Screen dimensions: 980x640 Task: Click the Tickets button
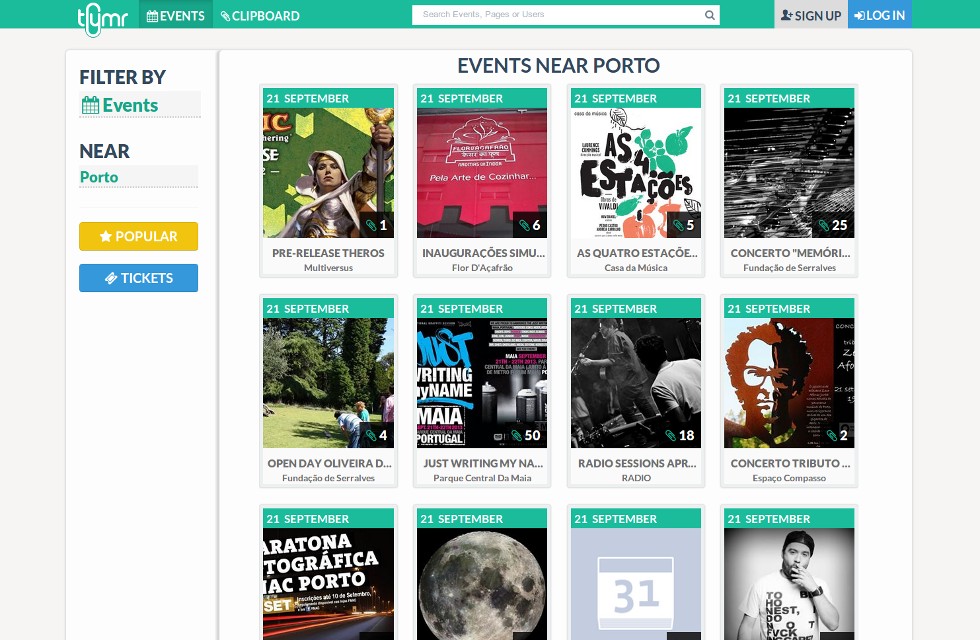(138, 278)
